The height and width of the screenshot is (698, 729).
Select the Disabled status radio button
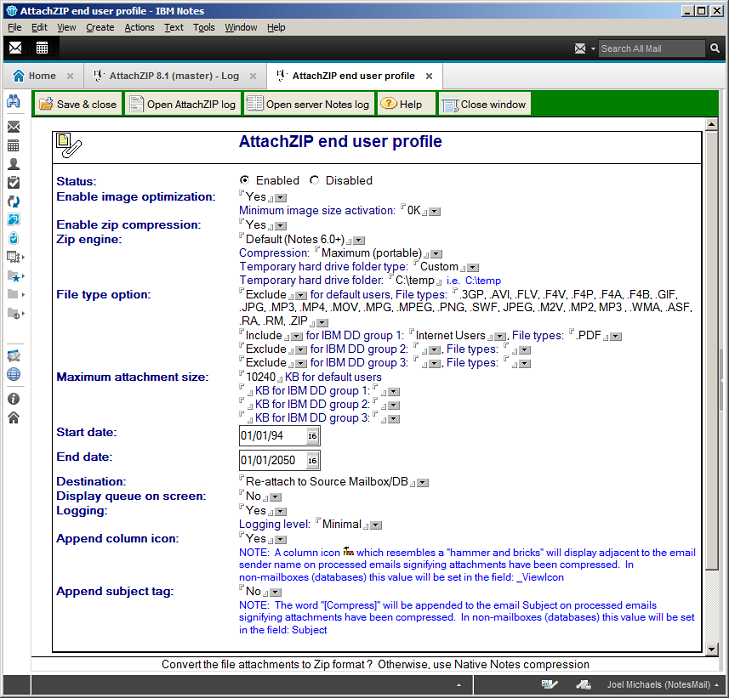click(315, 181)
